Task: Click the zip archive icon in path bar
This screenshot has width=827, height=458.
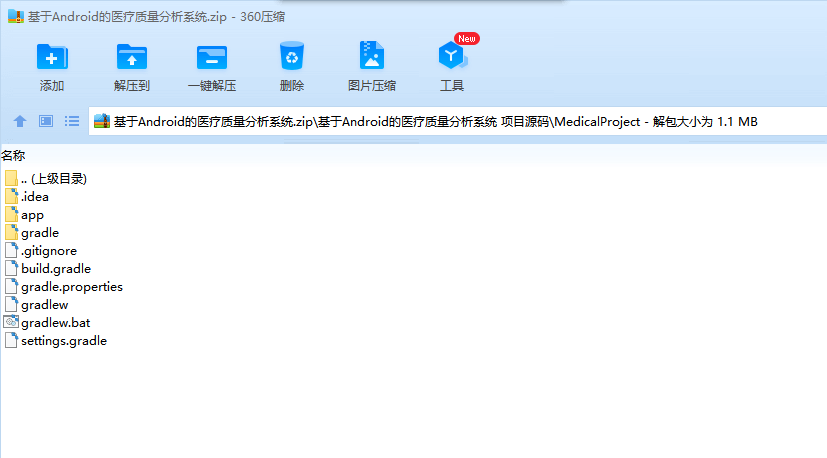Action: pyautogui.click(x=102, y=121)
